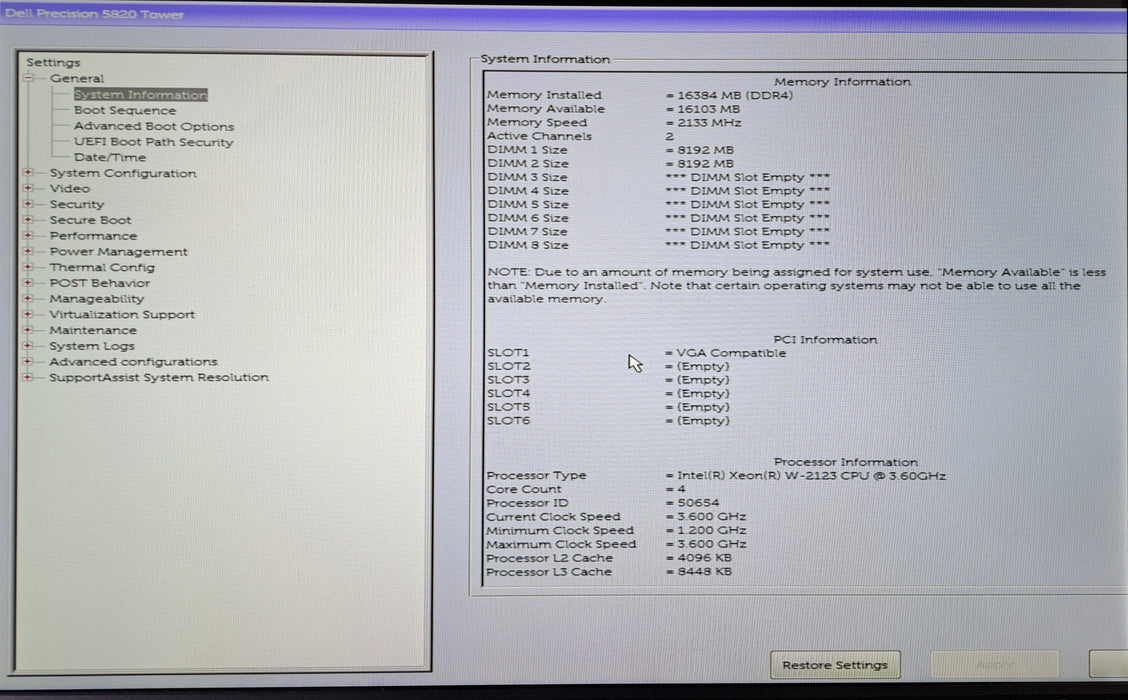Expand the Virtualization Support node

tap(28, 314)
